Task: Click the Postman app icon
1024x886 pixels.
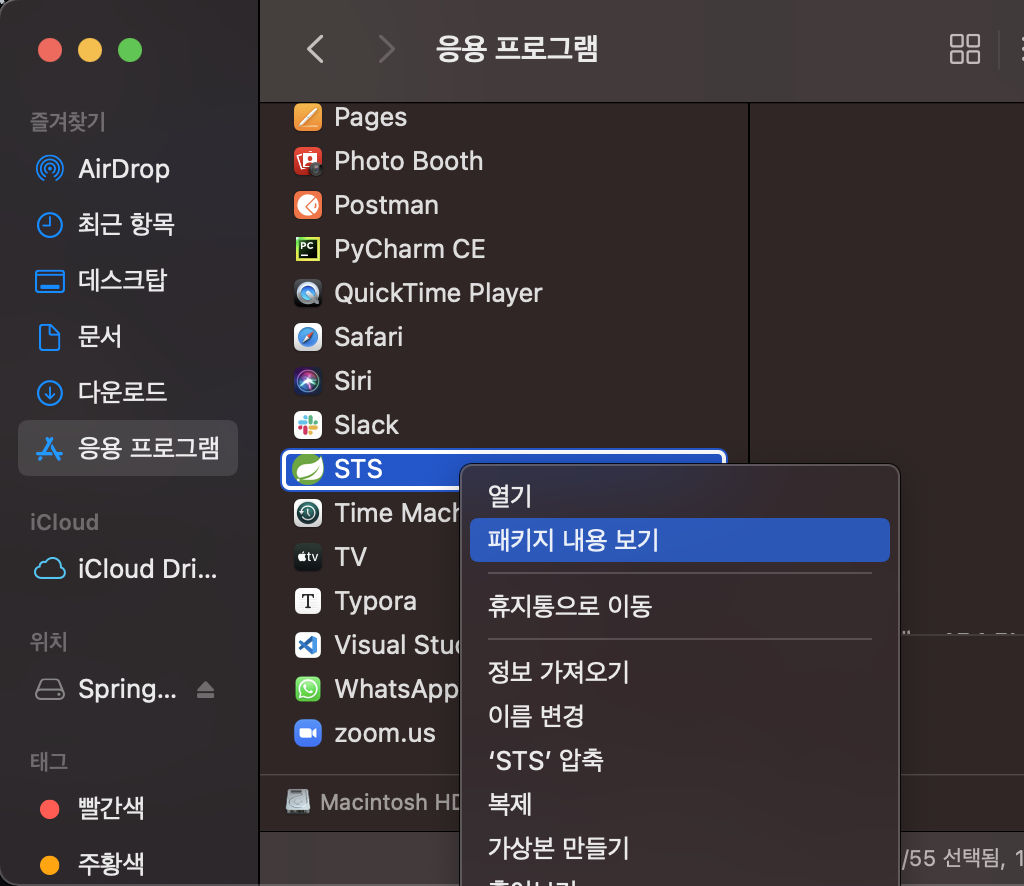Action: (308, 205)
